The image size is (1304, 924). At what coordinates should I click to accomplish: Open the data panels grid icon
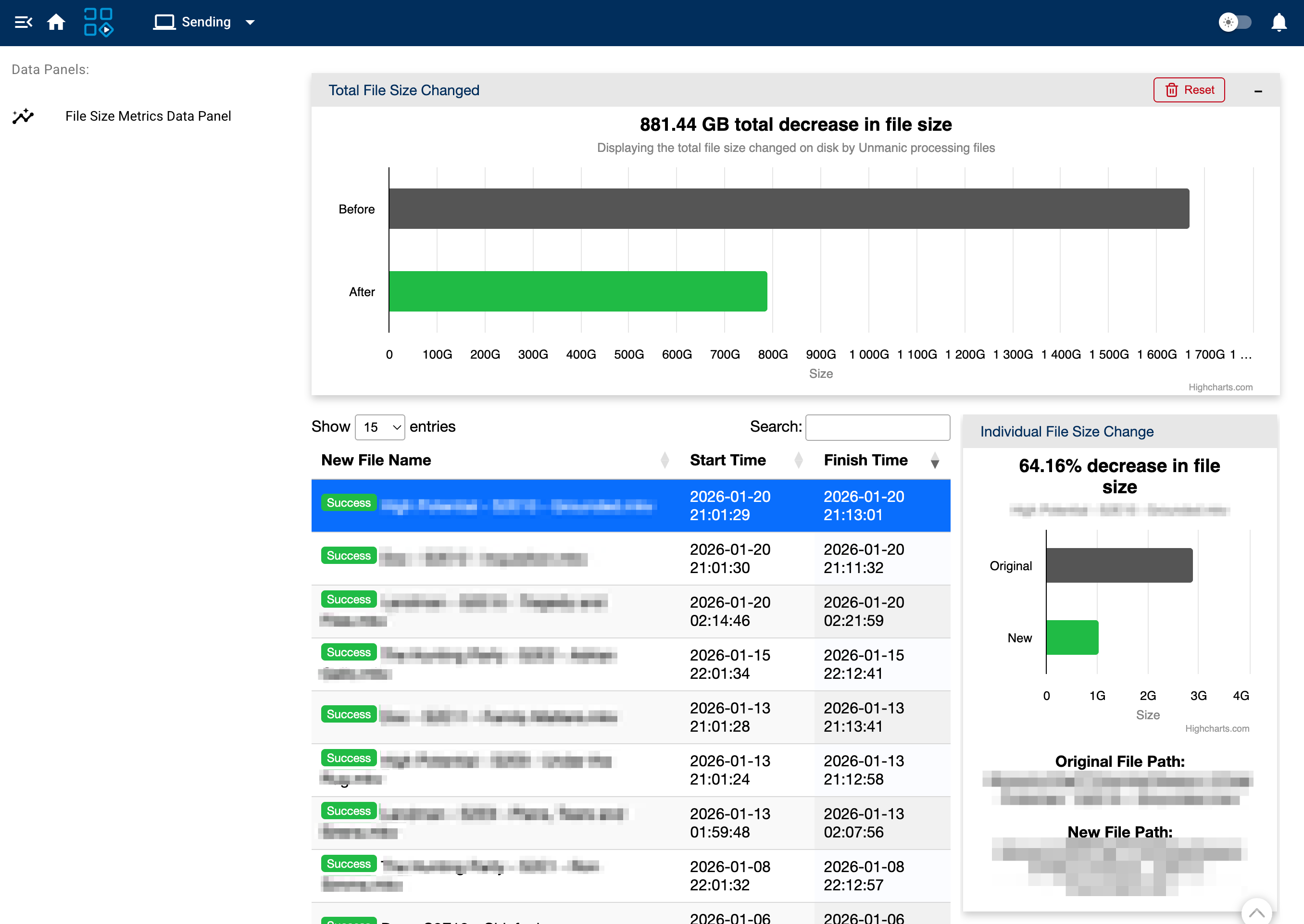[x=99, y=22]
